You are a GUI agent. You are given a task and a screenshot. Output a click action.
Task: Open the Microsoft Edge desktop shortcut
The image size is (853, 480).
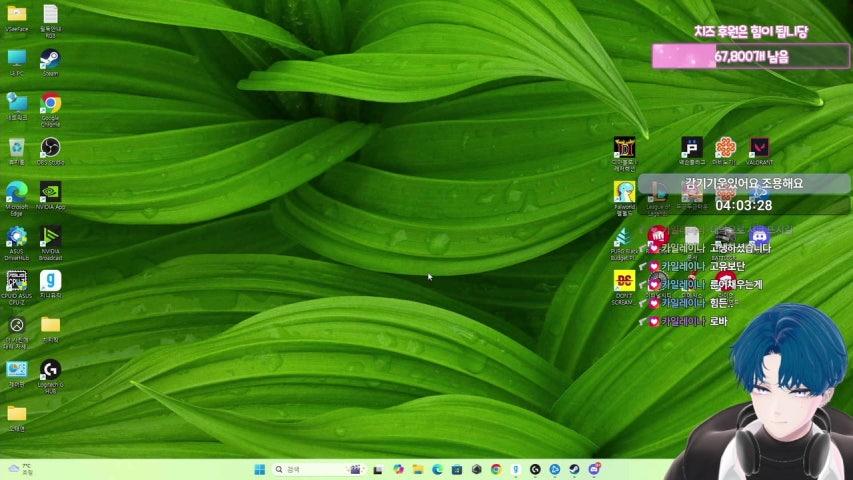[16, 192]
